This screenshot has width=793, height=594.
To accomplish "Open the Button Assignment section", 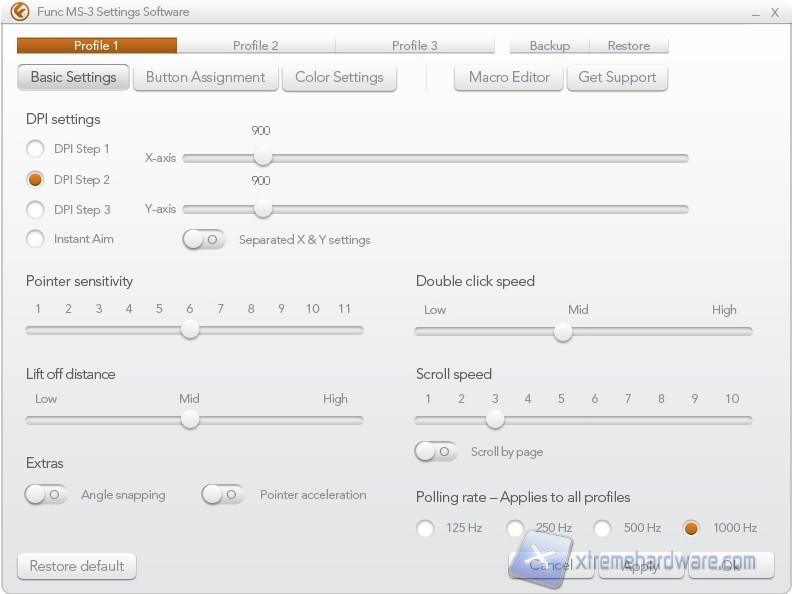I will [206, 77].
